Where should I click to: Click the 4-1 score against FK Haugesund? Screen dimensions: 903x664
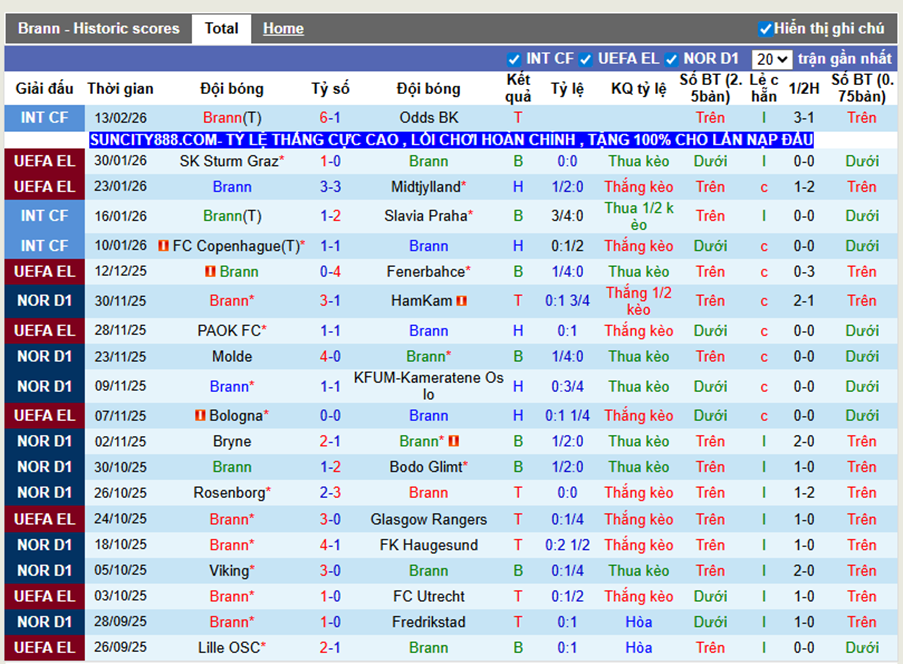coord(330,545)
